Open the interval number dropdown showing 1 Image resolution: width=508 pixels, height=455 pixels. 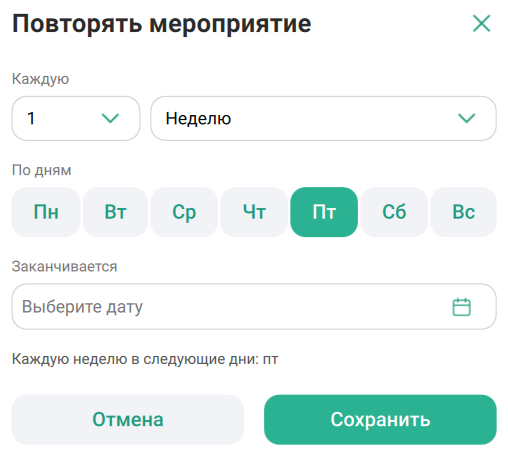tap(76, 118)
